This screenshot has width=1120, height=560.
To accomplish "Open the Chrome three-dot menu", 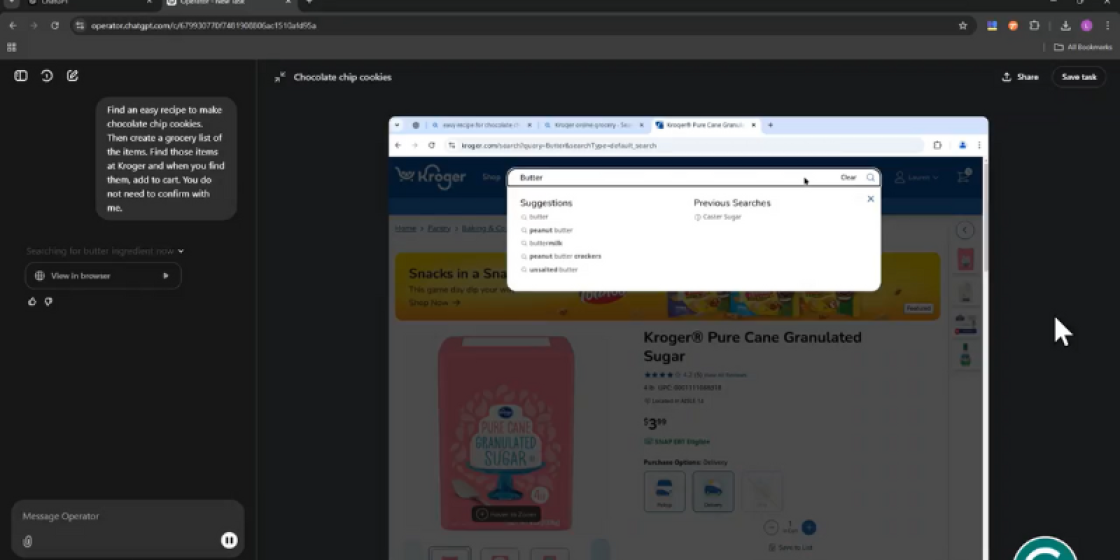I will coord(1107,25).
